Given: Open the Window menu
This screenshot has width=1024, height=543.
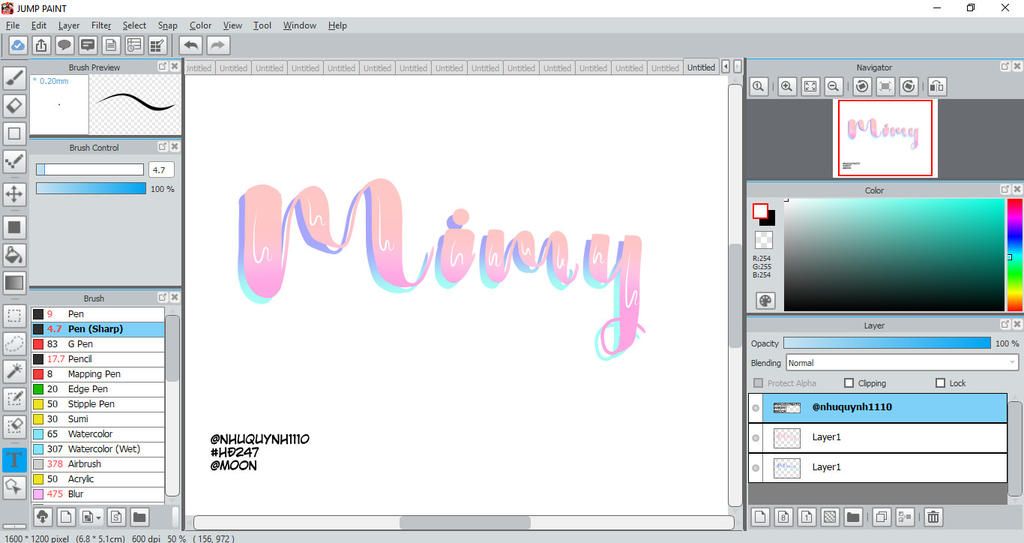Looking at the screenshot, I should click(x=300, y=25).
